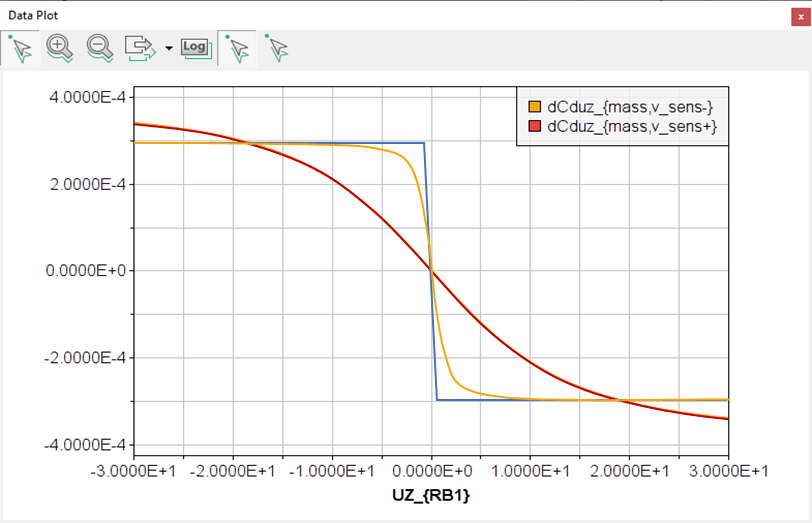Select the leftmost pointer selection tool

point(20,48)
